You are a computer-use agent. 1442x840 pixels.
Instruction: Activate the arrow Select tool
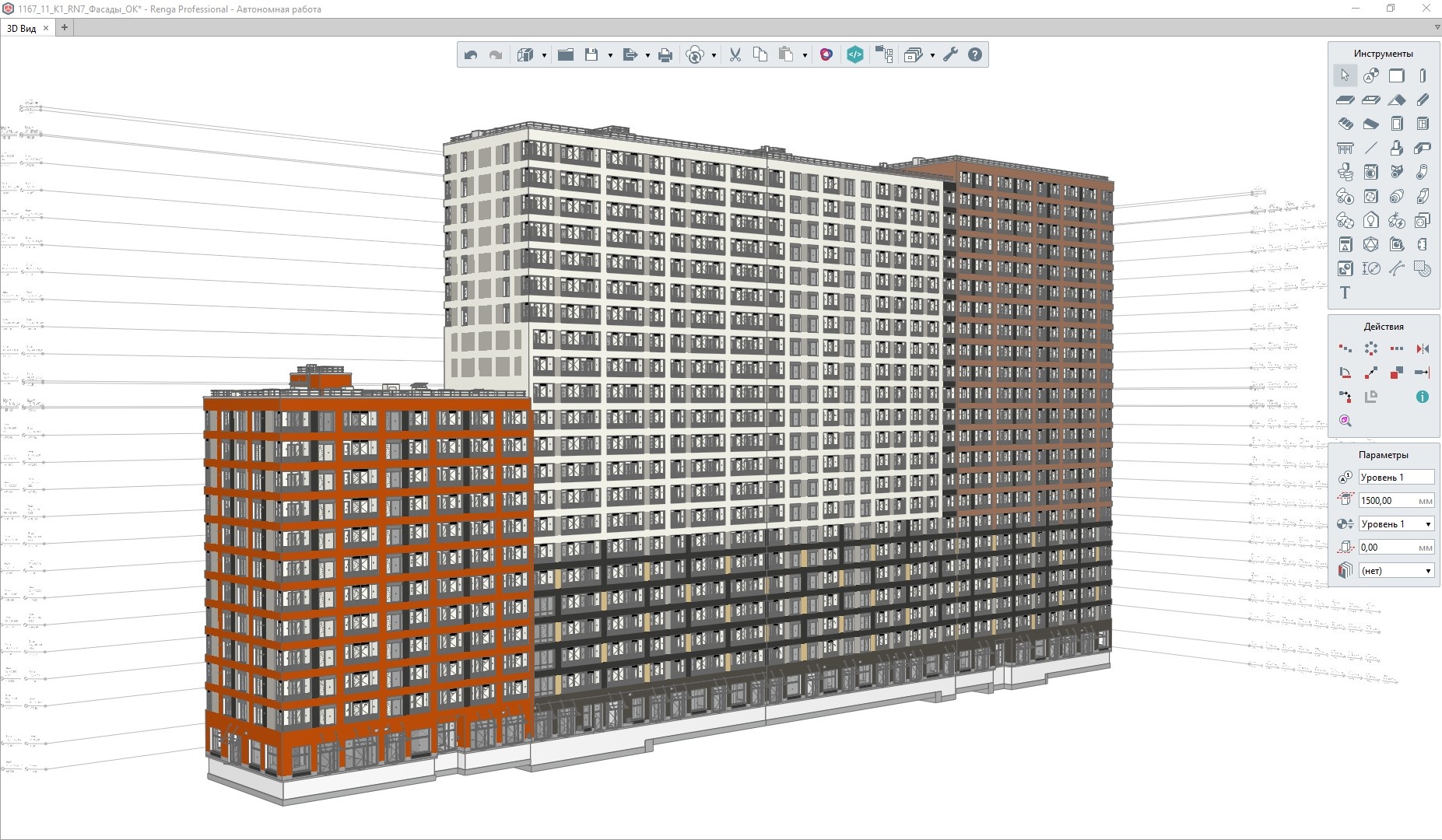pos(1345,75)
